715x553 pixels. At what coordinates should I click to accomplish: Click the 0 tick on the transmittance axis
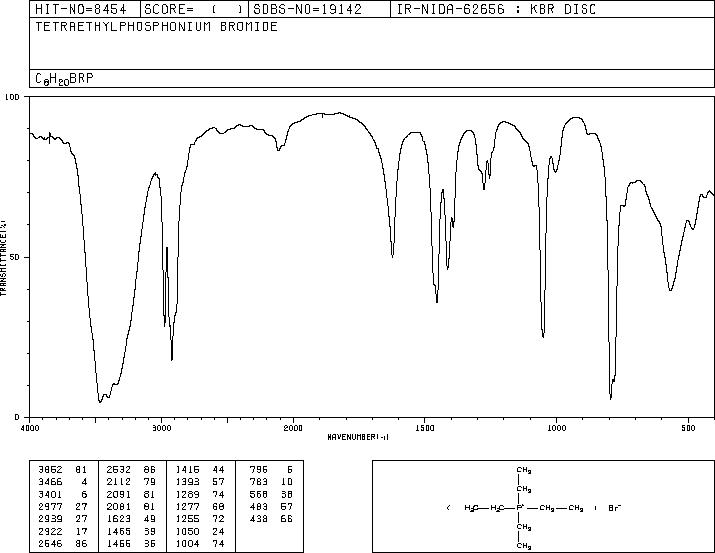[17, 417]
